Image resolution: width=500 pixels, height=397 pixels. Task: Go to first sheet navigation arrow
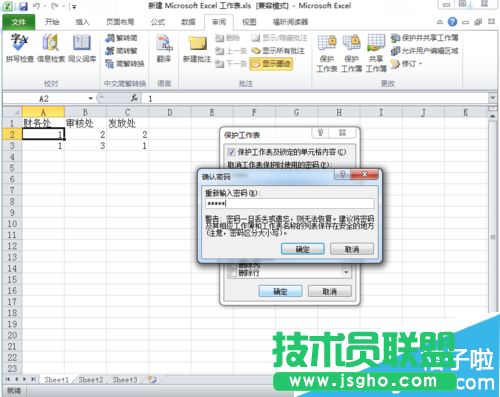click(8, 379)
